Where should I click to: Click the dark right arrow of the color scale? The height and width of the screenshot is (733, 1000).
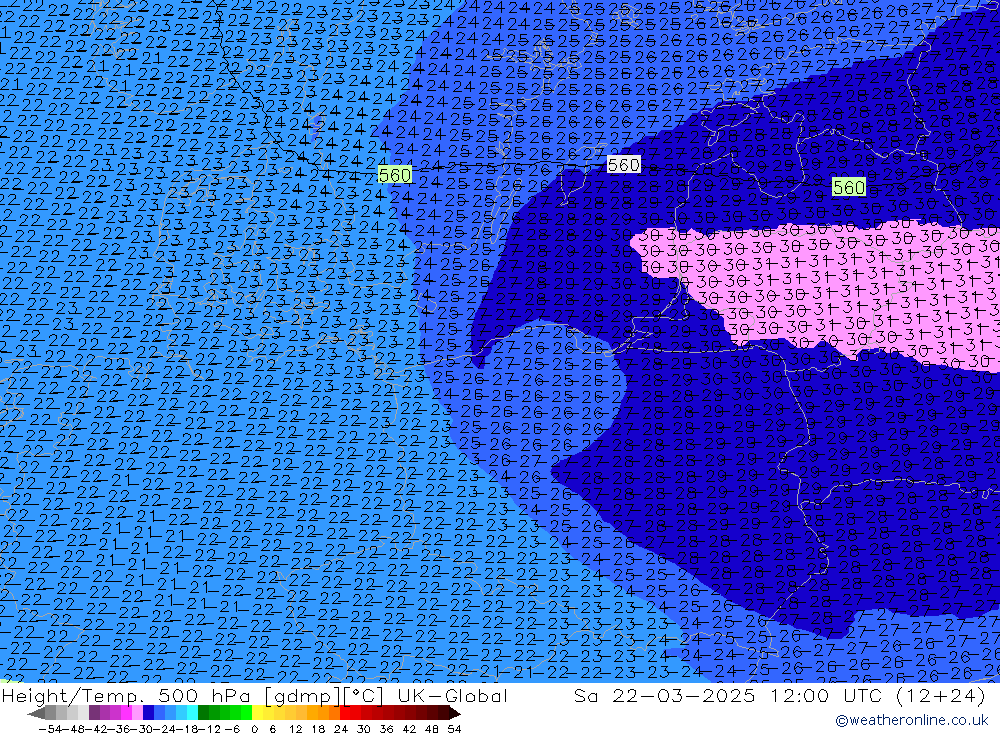(455, 713)
